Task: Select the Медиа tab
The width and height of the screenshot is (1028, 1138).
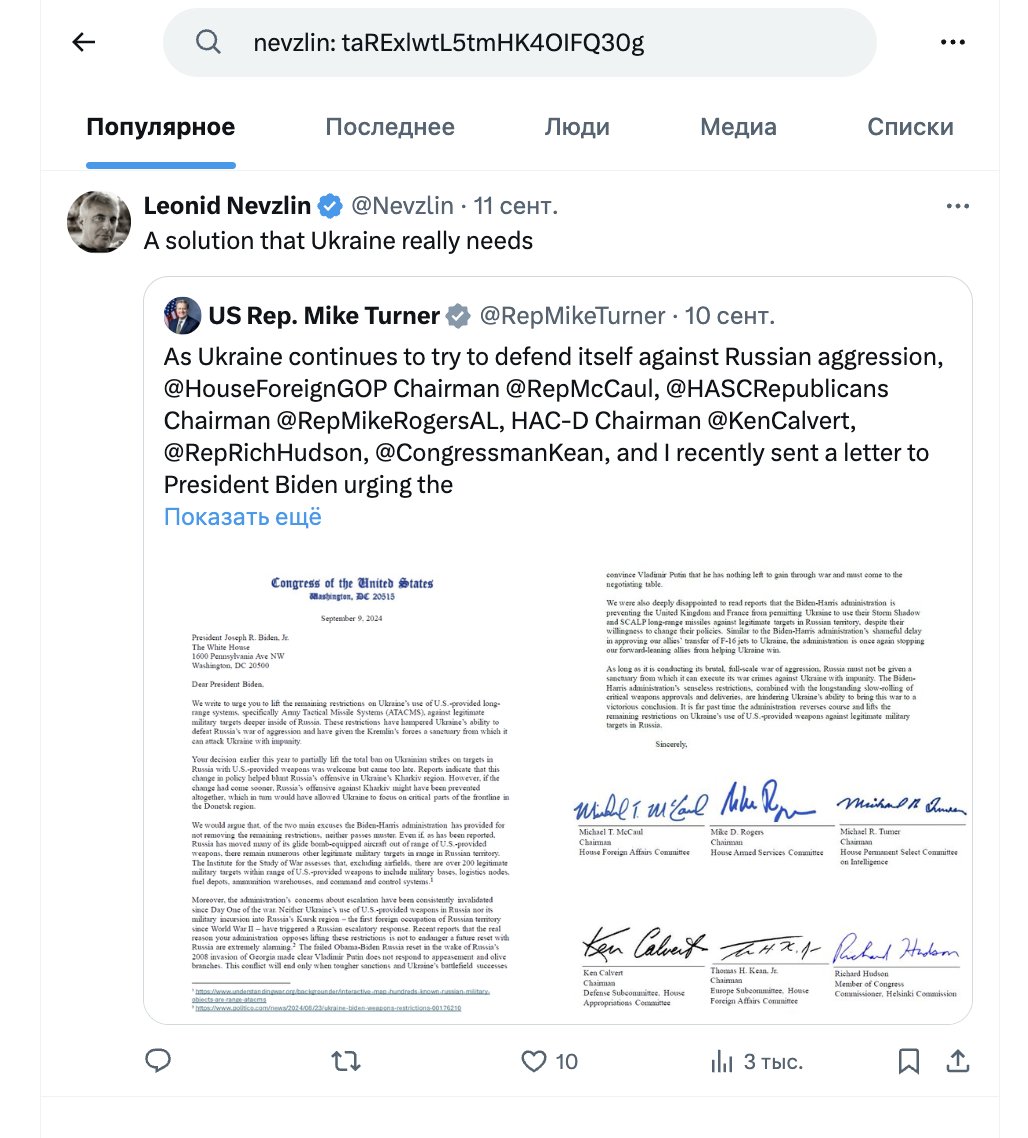Action: pyautogui.click(x=738, y=127)
